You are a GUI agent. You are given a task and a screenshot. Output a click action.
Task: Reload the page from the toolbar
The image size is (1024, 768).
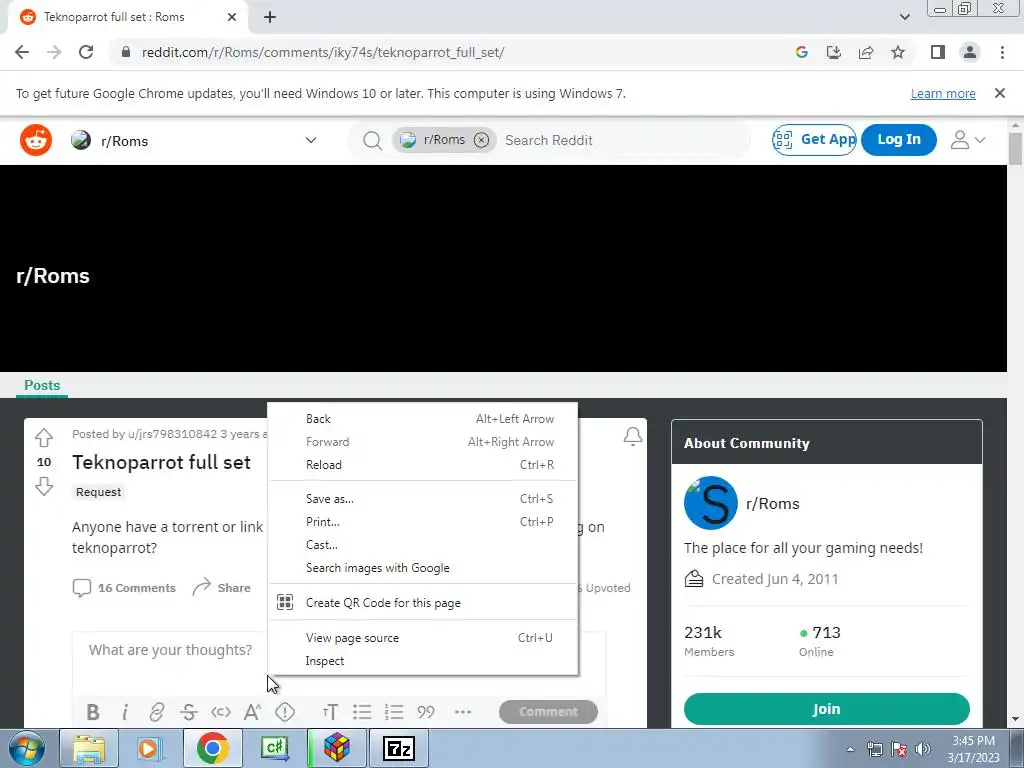point(86,52)
